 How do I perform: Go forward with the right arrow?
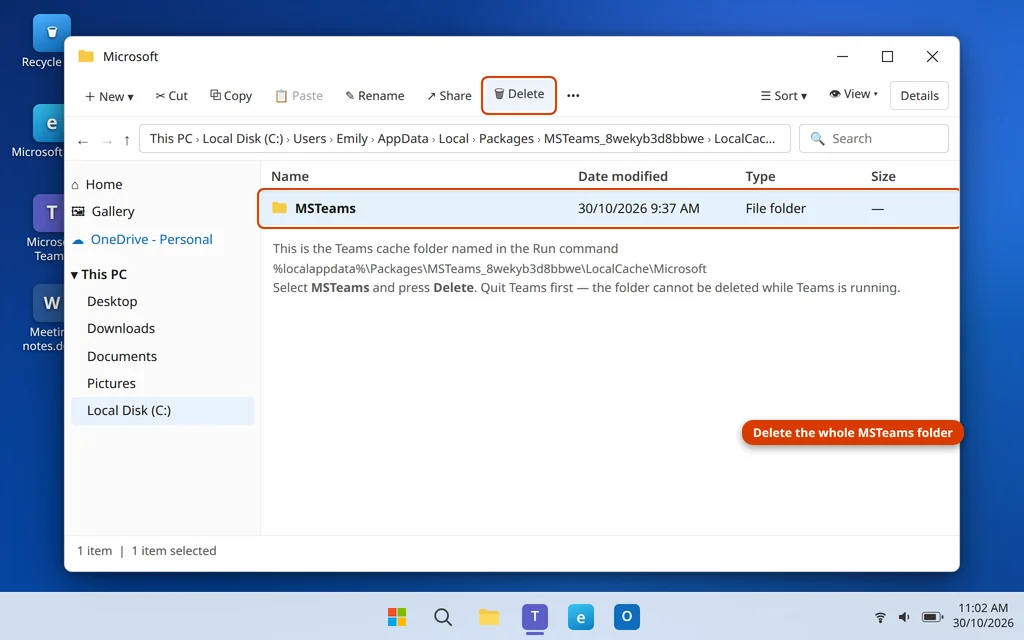coord(106,140)
